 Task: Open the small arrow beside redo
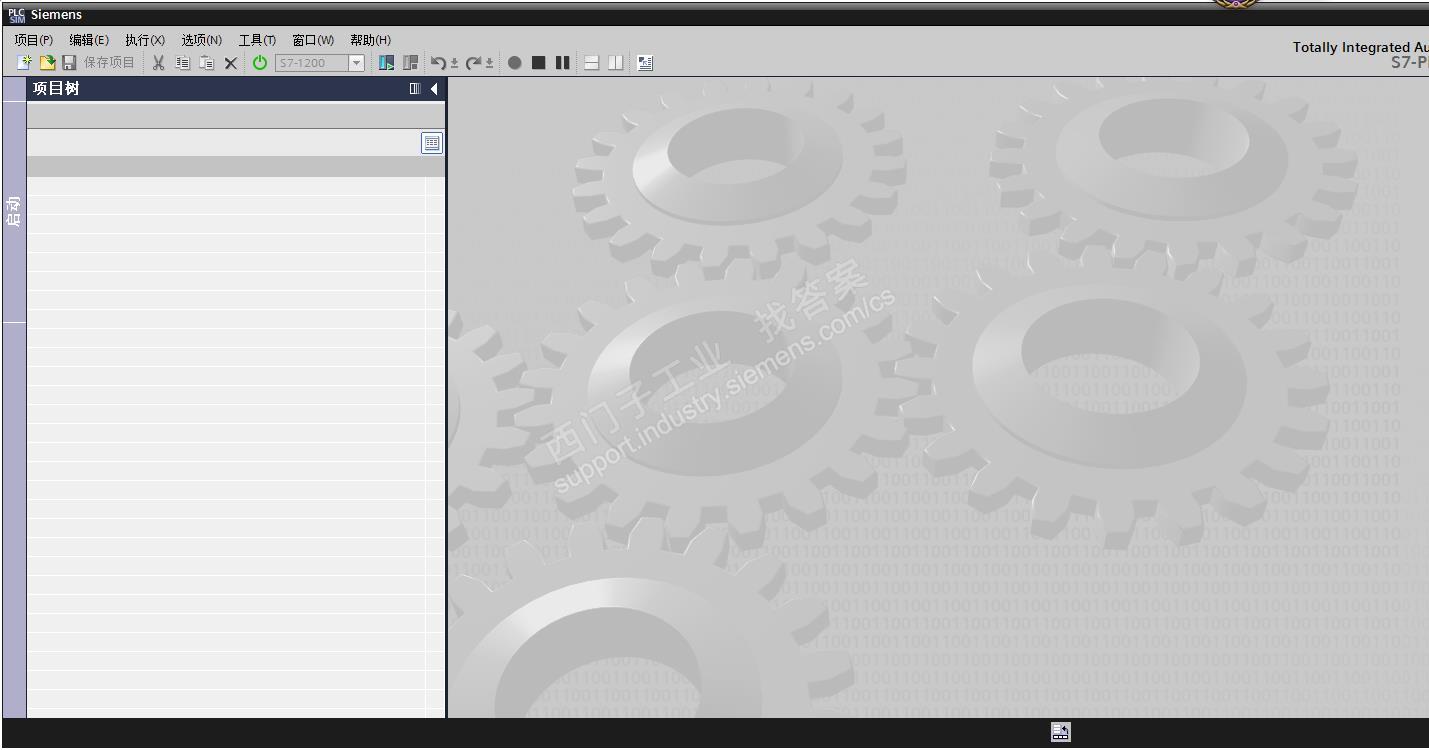[x=489, y=63]
